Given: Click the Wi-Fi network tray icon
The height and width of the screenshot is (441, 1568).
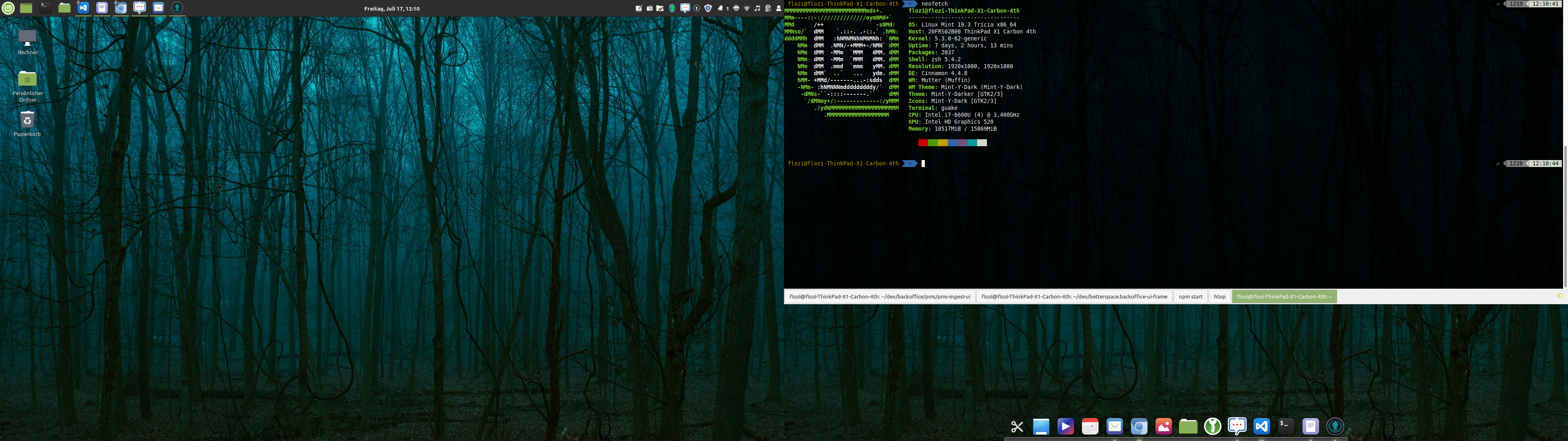Looking at the screenshot, I should click(x=747, y=9).
